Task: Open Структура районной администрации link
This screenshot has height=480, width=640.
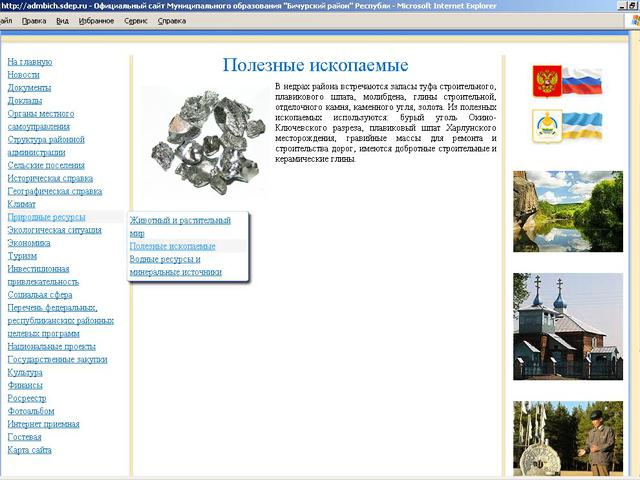Action: [46, 146]
